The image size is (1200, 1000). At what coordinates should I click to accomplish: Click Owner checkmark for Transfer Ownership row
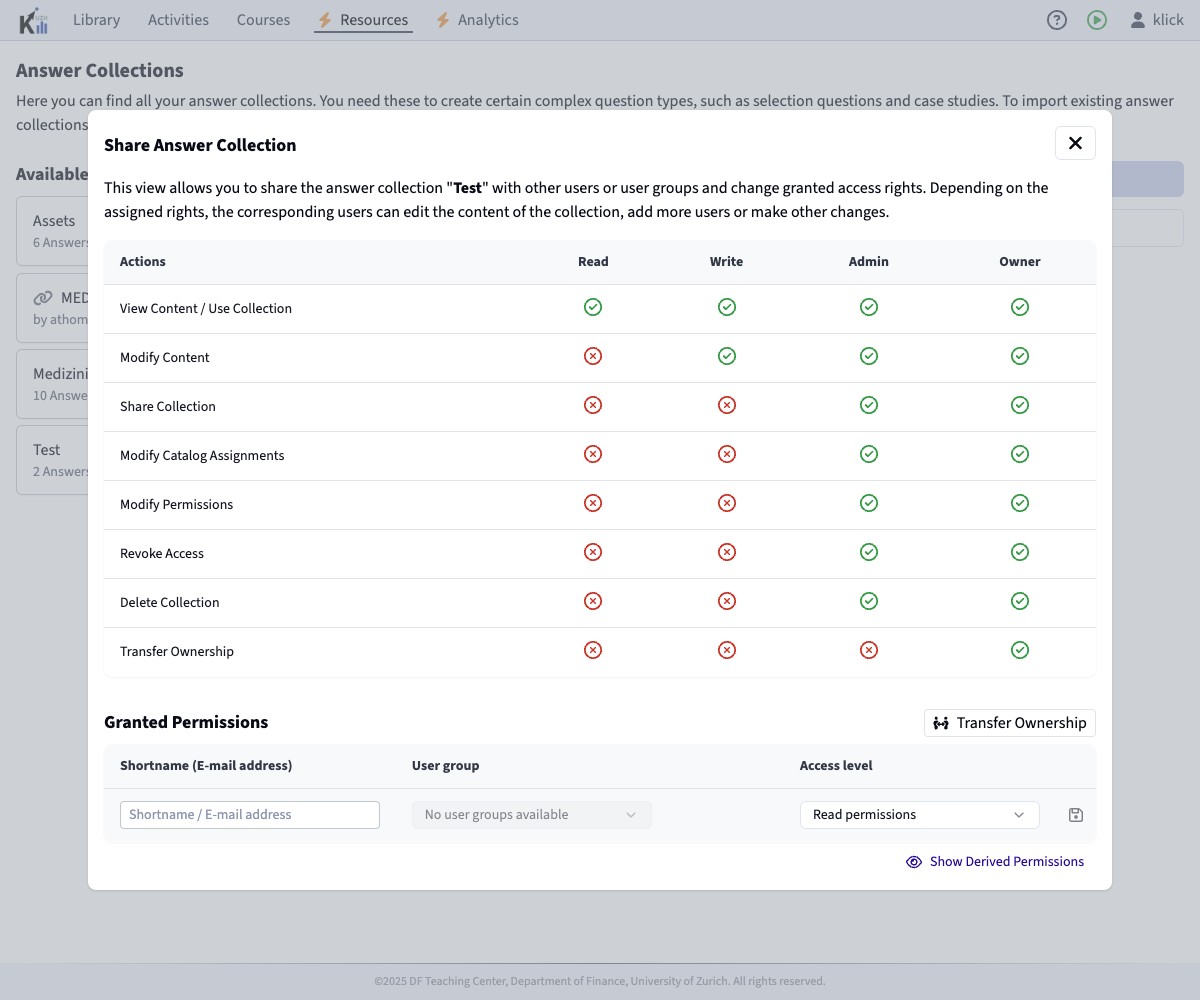(1020, 650)
